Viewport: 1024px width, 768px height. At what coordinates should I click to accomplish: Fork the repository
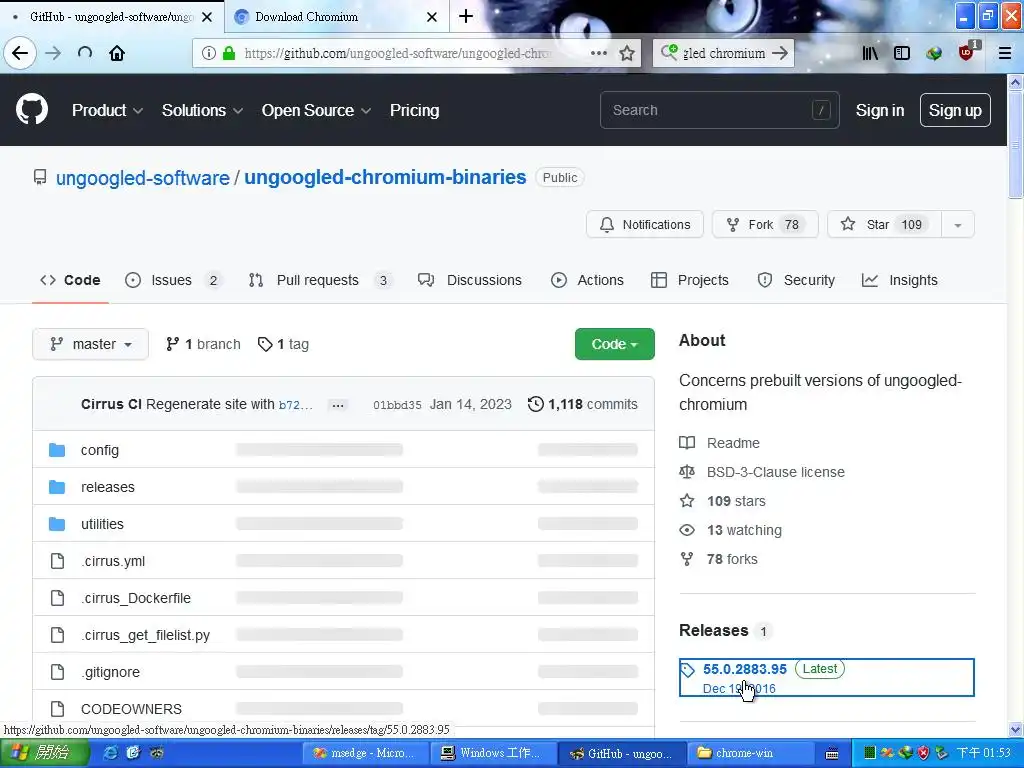pyautogui.click(x=765, y=225)
